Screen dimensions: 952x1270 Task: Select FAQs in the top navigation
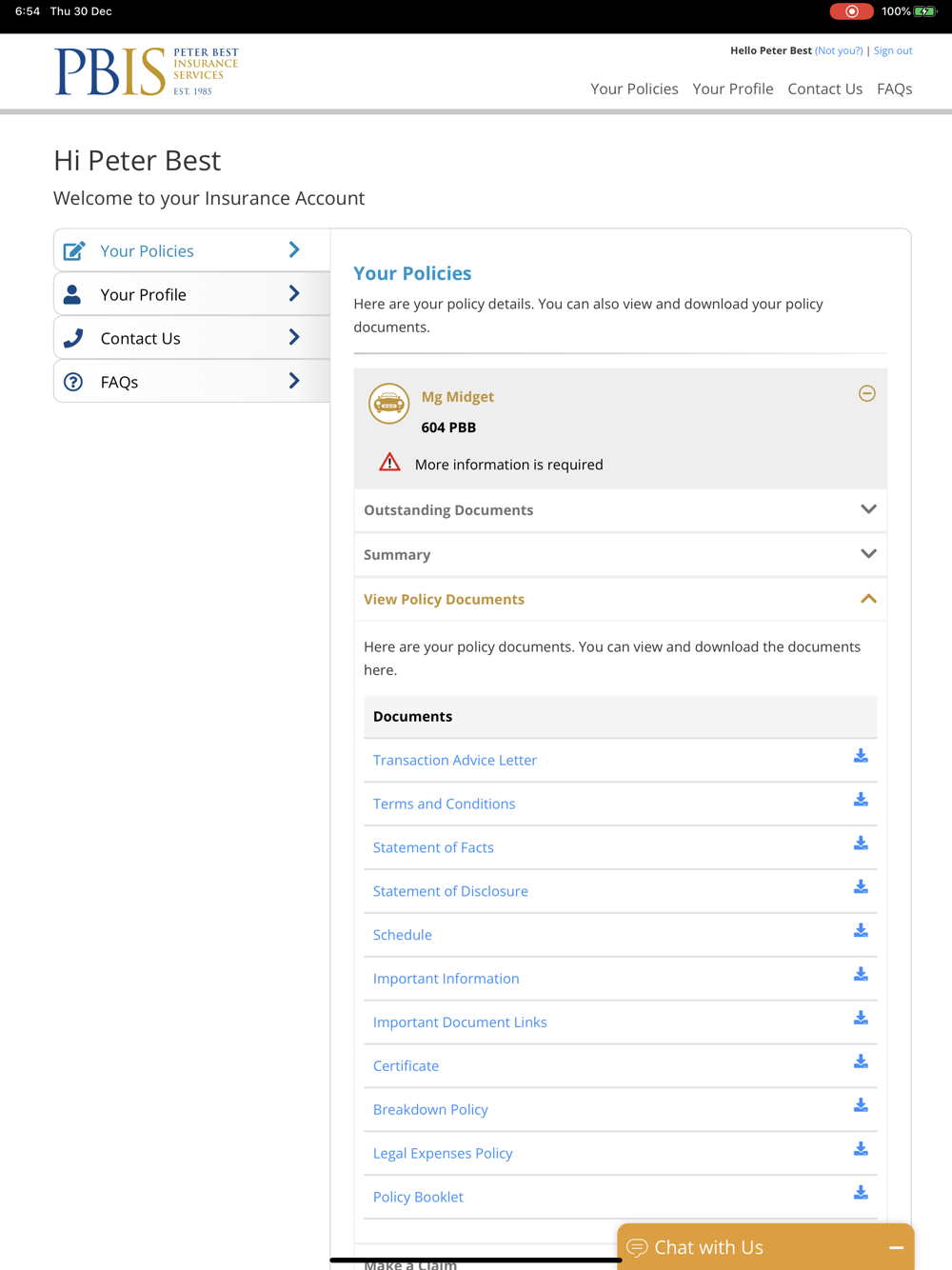(x=894, y=89)
